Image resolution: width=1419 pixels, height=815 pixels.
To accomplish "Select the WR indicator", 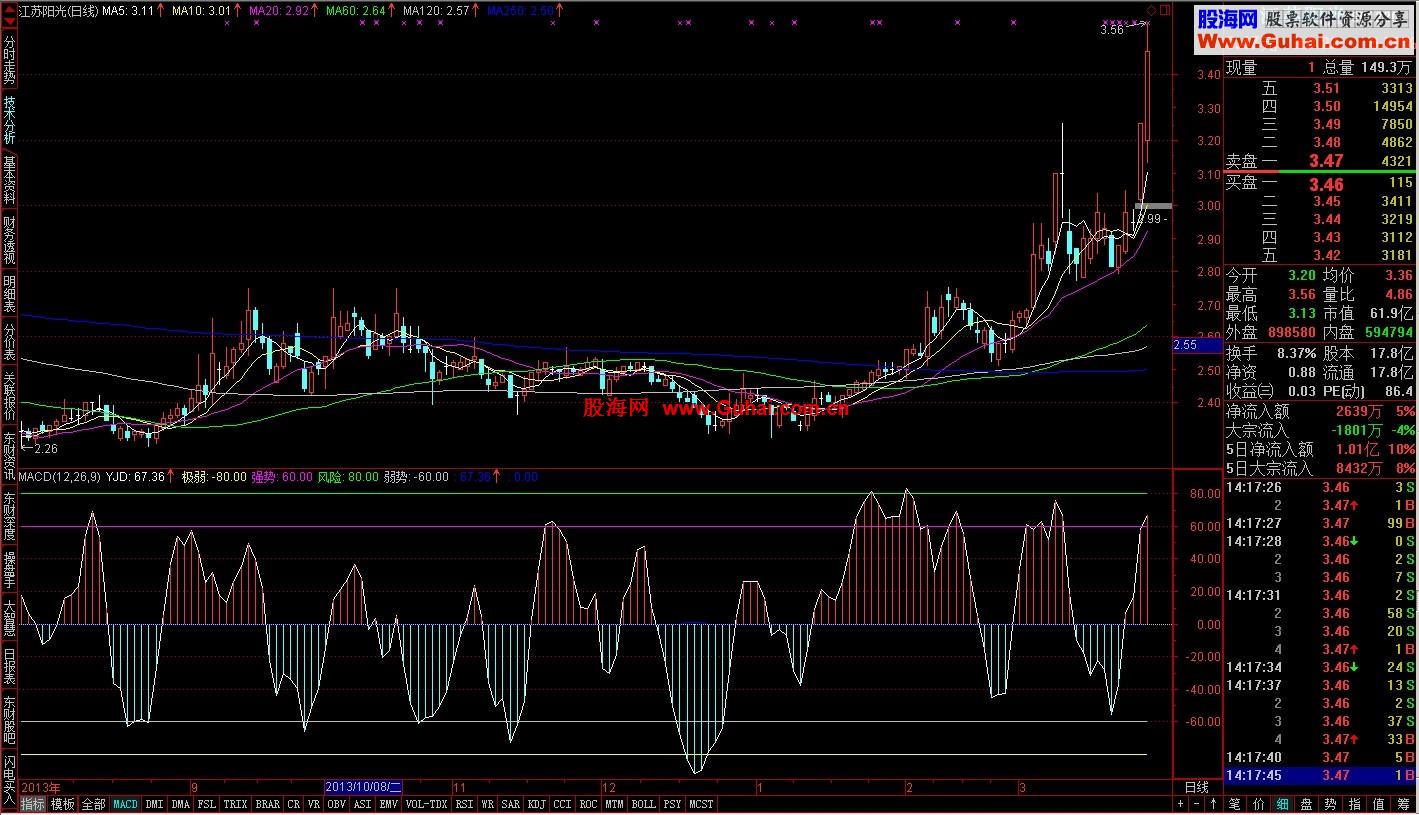I will click(x=487, y=804).
